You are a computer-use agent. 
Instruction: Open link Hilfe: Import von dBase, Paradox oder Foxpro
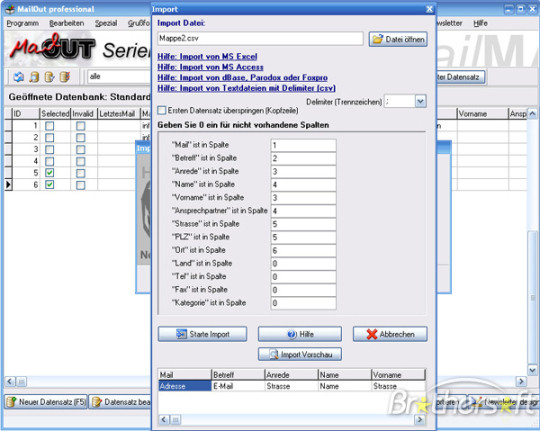pyautogui.click(x=242, y=78)
